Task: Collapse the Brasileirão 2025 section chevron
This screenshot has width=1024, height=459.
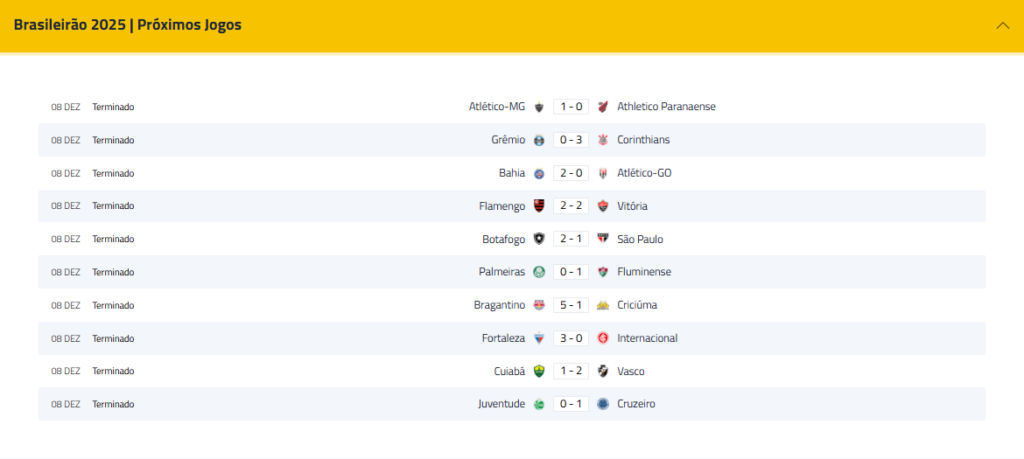Action: pos(1002,26)
